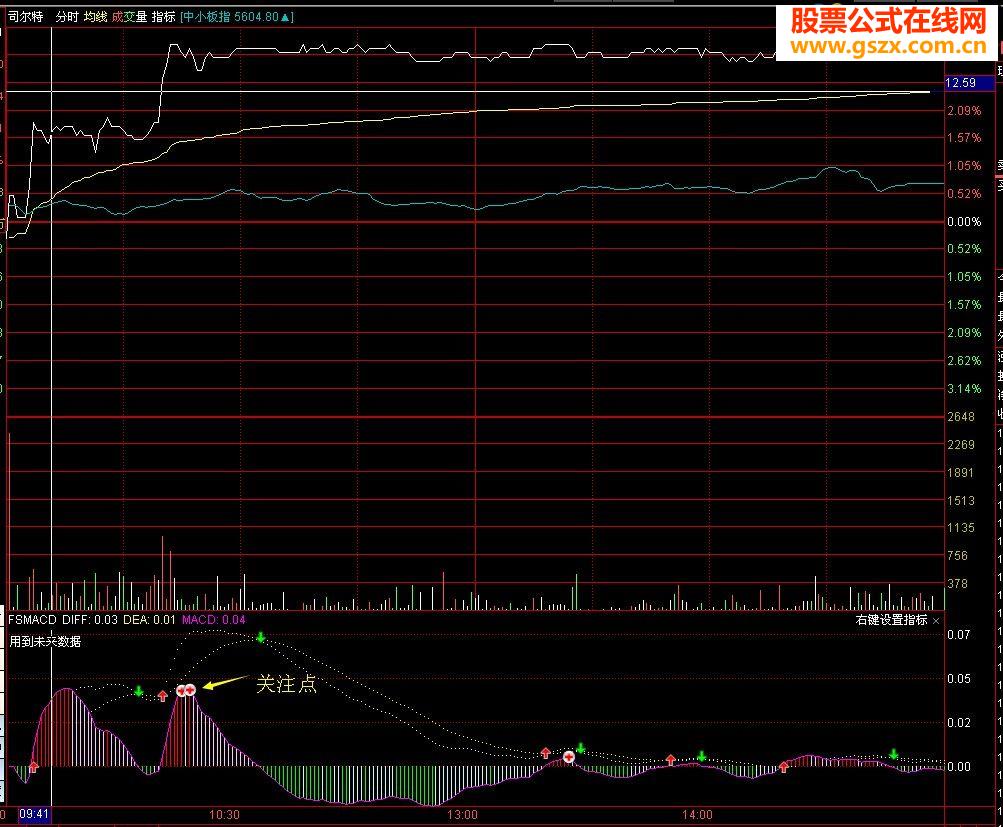Click the 14:00 time axis label
Viewport: 1003px width, 827px height.
coord(697,815)
